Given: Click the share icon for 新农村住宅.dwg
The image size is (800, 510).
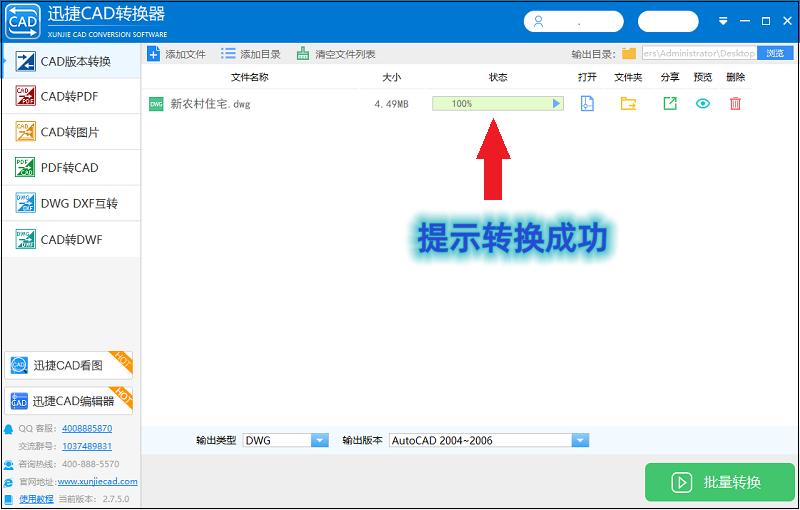Looking at the screenshot, I should pos(670,104).
